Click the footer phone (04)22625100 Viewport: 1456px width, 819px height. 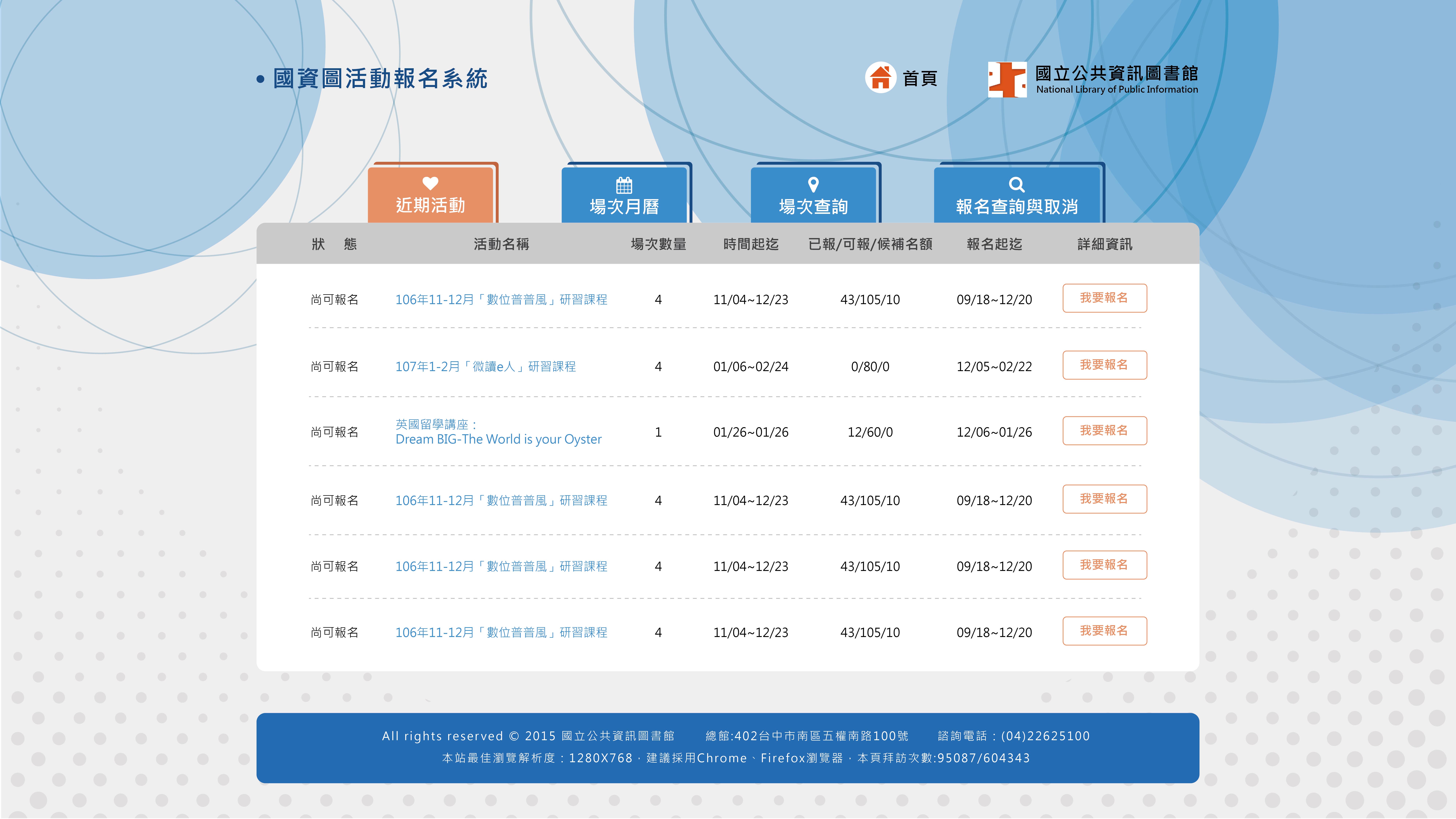pyautogui.click(x=1045, y=736)
